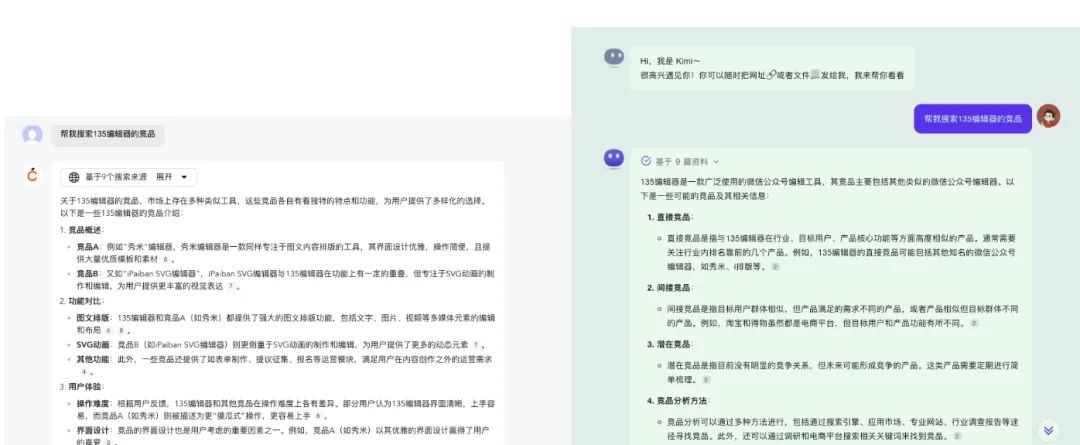Screen dimensions: 1080x445
Task: Click the purple 帮我搜索135编辑器的竞品 bubble
Action: [x=973, y=118]
